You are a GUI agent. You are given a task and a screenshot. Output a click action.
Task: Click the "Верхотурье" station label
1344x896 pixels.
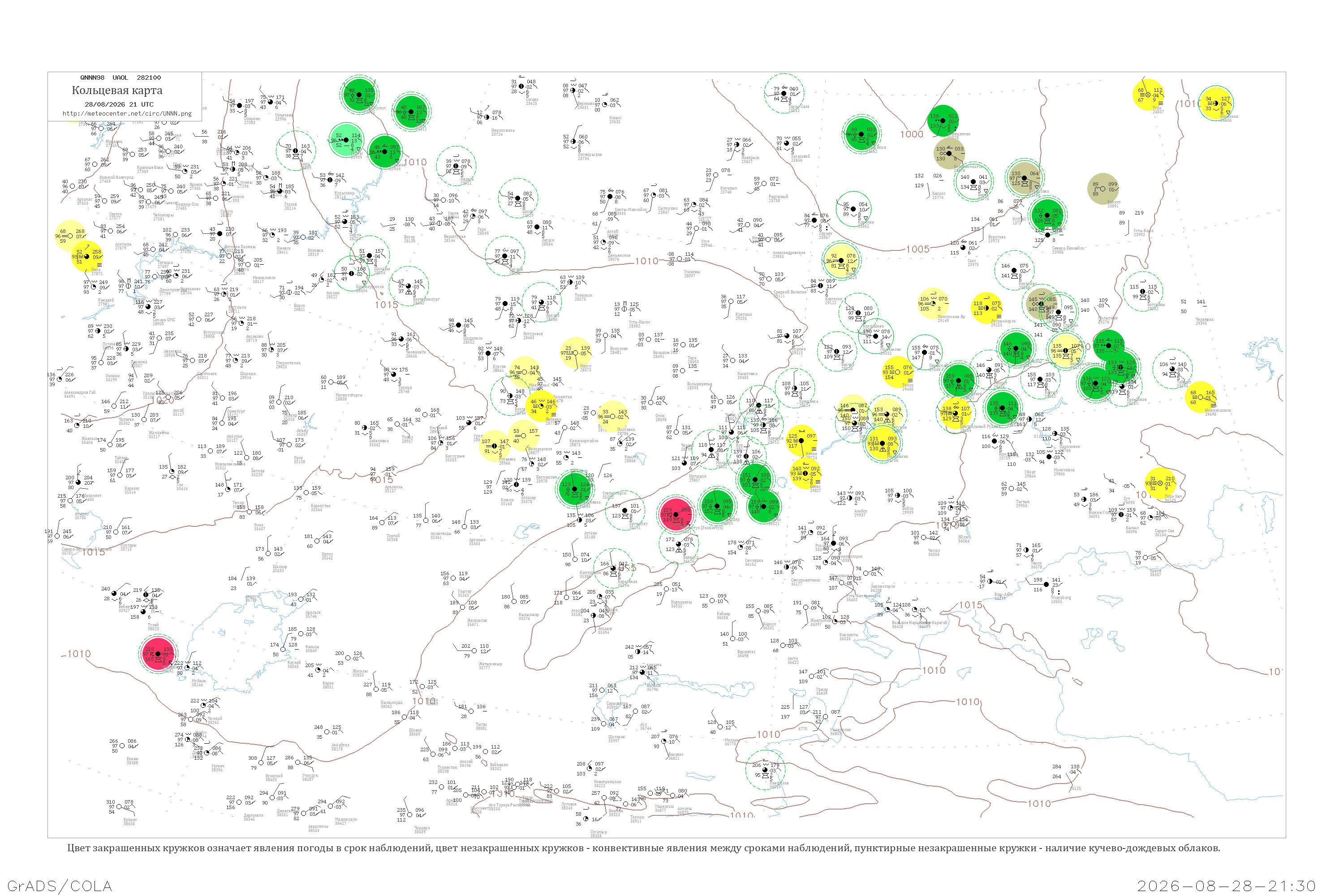[x=455, y=237]
